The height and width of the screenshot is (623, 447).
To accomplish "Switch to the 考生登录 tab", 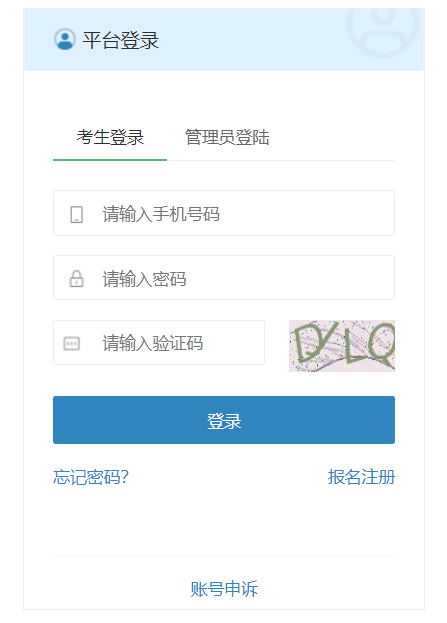I will [x=110, y=137].
